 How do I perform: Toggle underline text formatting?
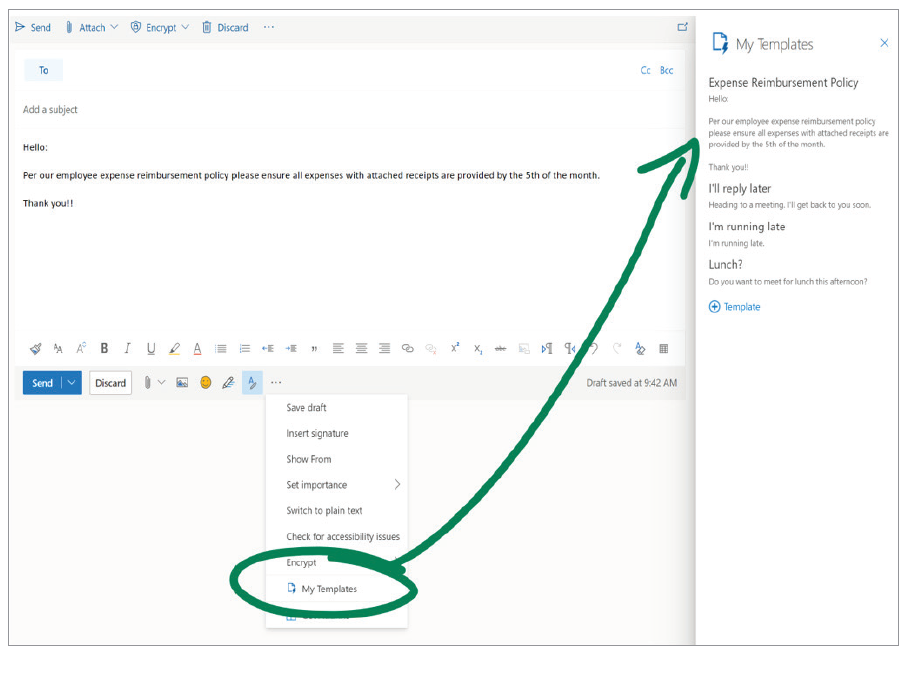[x=151, y=349]
